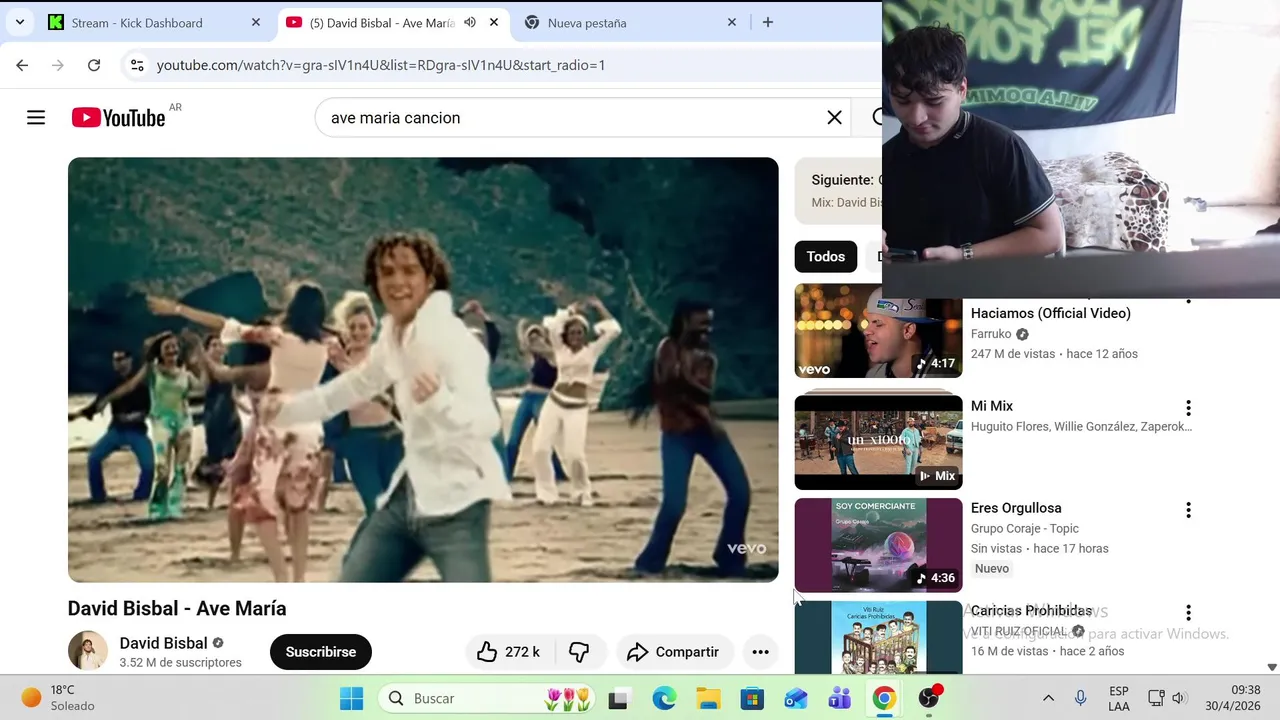This screenshot has width=1280, height=720.
Task: Open Chrome from taskbar
Action: [884, 698]
